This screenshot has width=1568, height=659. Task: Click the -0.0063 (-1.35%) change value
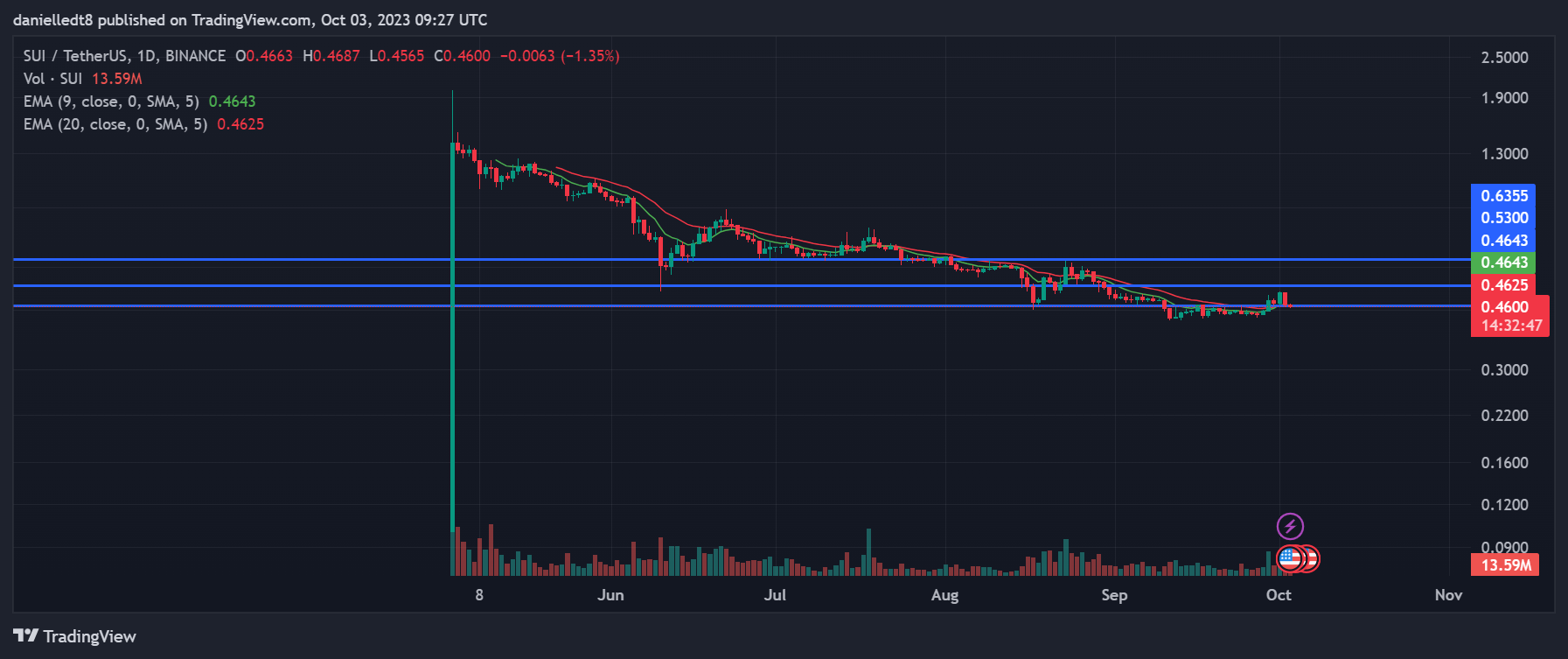tap(560, 56)
